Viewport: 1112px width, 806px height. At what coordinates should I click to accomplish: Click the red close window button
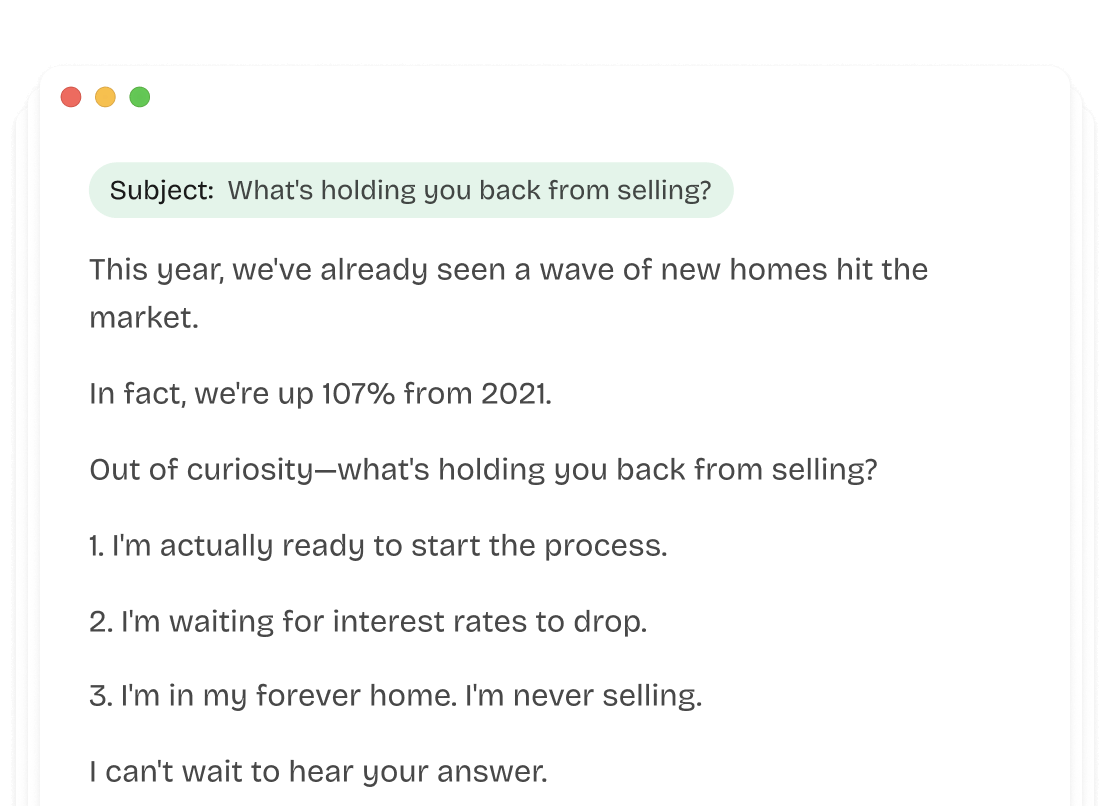[x=71, y=97]
